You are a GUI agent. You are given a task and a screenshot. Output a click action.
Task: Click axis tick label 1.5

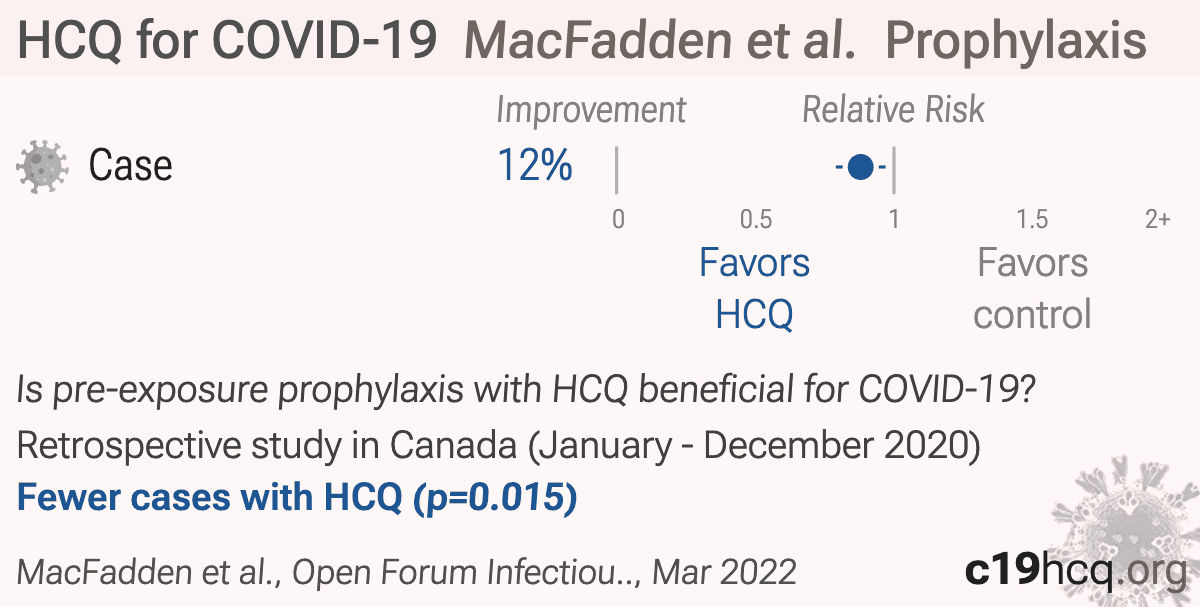pyautogui.click(x=1032, y=219)
